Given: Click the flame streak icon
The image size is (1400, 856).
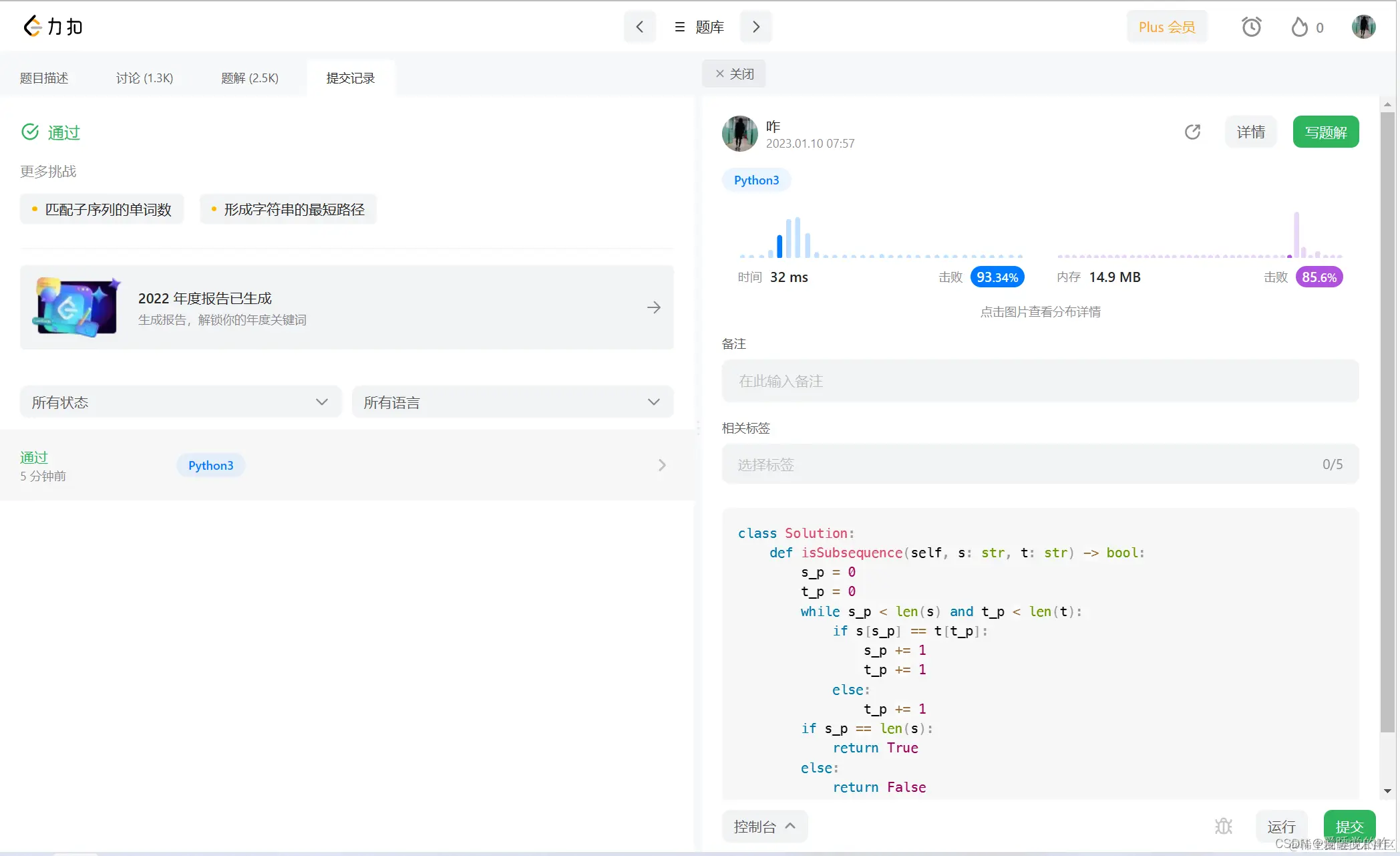Looking at the screenshot, I should click(x=1300, y=27).
